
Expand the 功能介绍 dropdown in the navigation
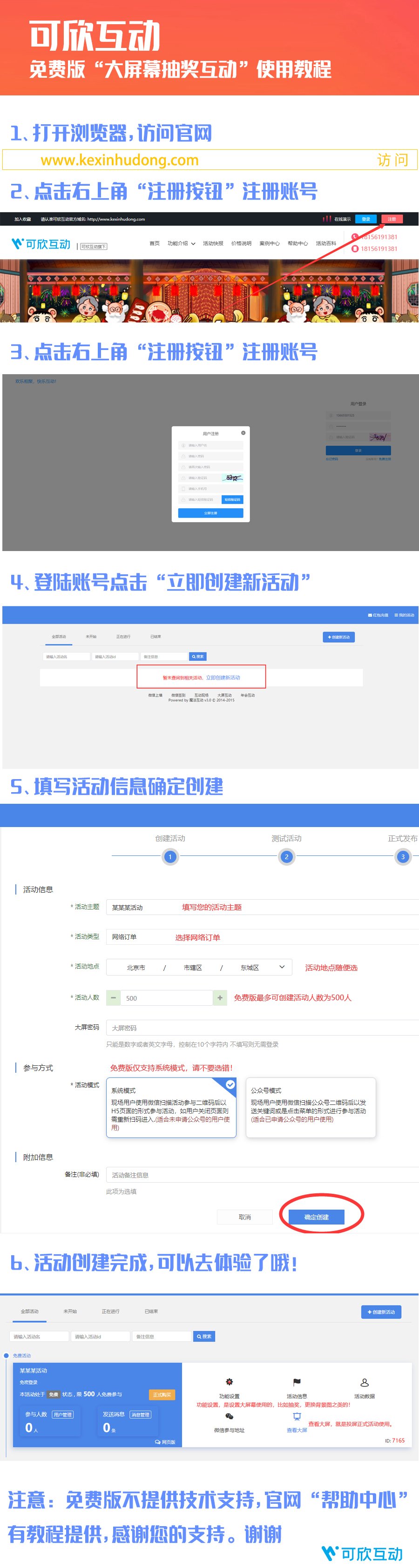pos(182,243)
